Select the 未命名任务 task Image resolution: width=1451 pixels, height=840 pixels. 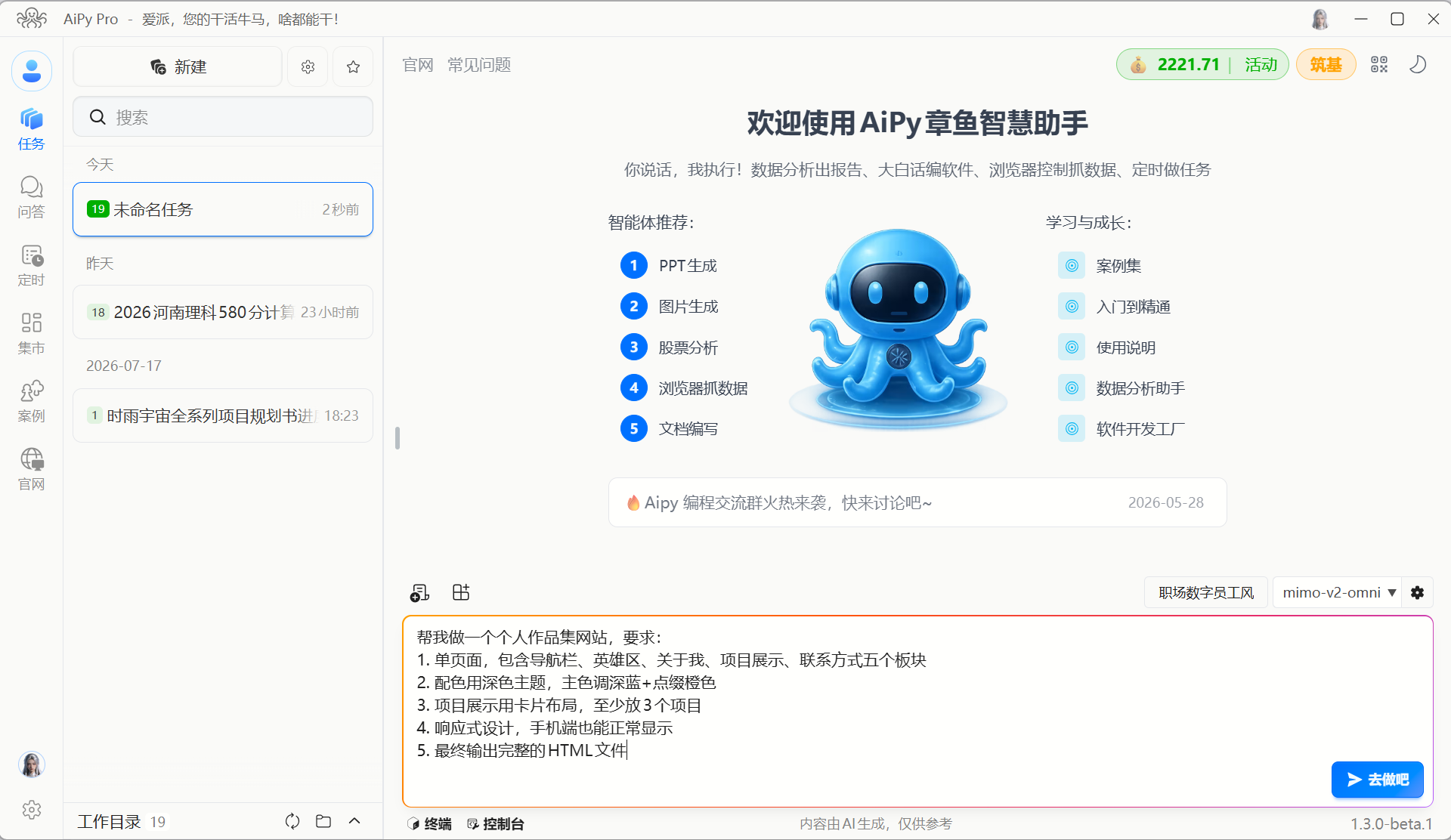[x=223, y=209]
